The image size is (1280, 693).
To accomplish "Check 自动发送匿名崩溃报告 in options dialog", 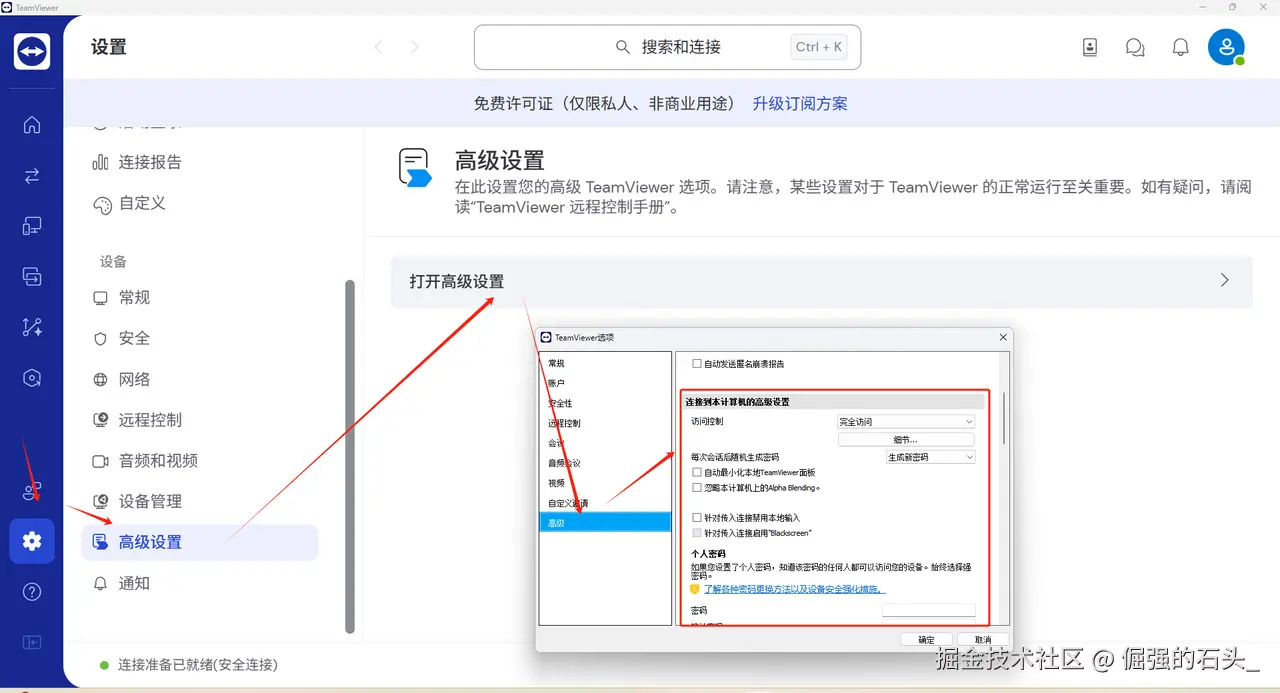I will pos(697,364).
